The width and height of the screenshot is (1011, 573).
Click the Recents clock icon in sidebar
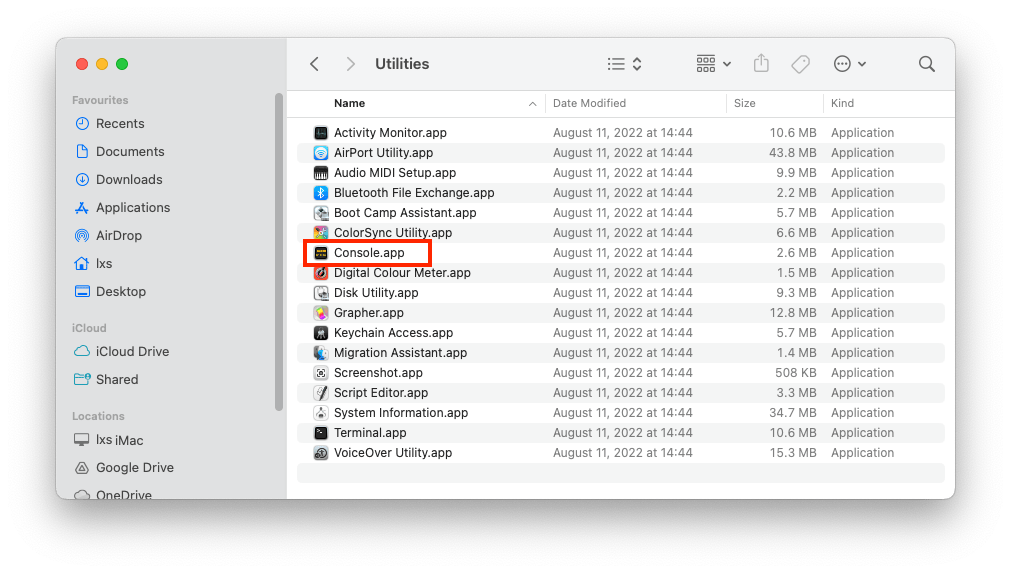(x=82, y=123)
